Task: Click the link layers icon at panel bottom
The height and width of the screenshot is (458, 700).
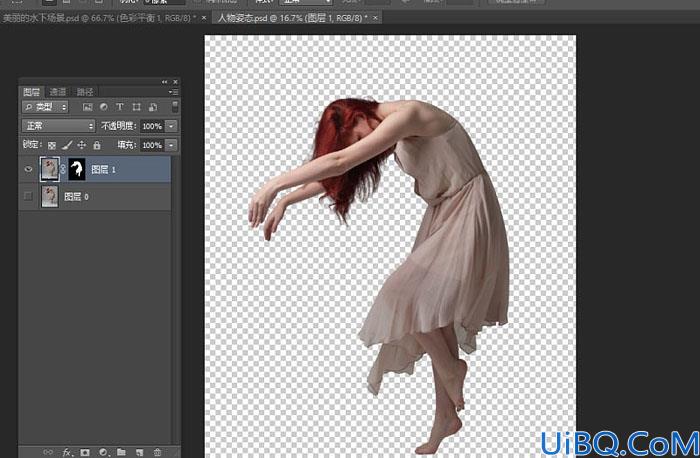Action: coord(48,452)
